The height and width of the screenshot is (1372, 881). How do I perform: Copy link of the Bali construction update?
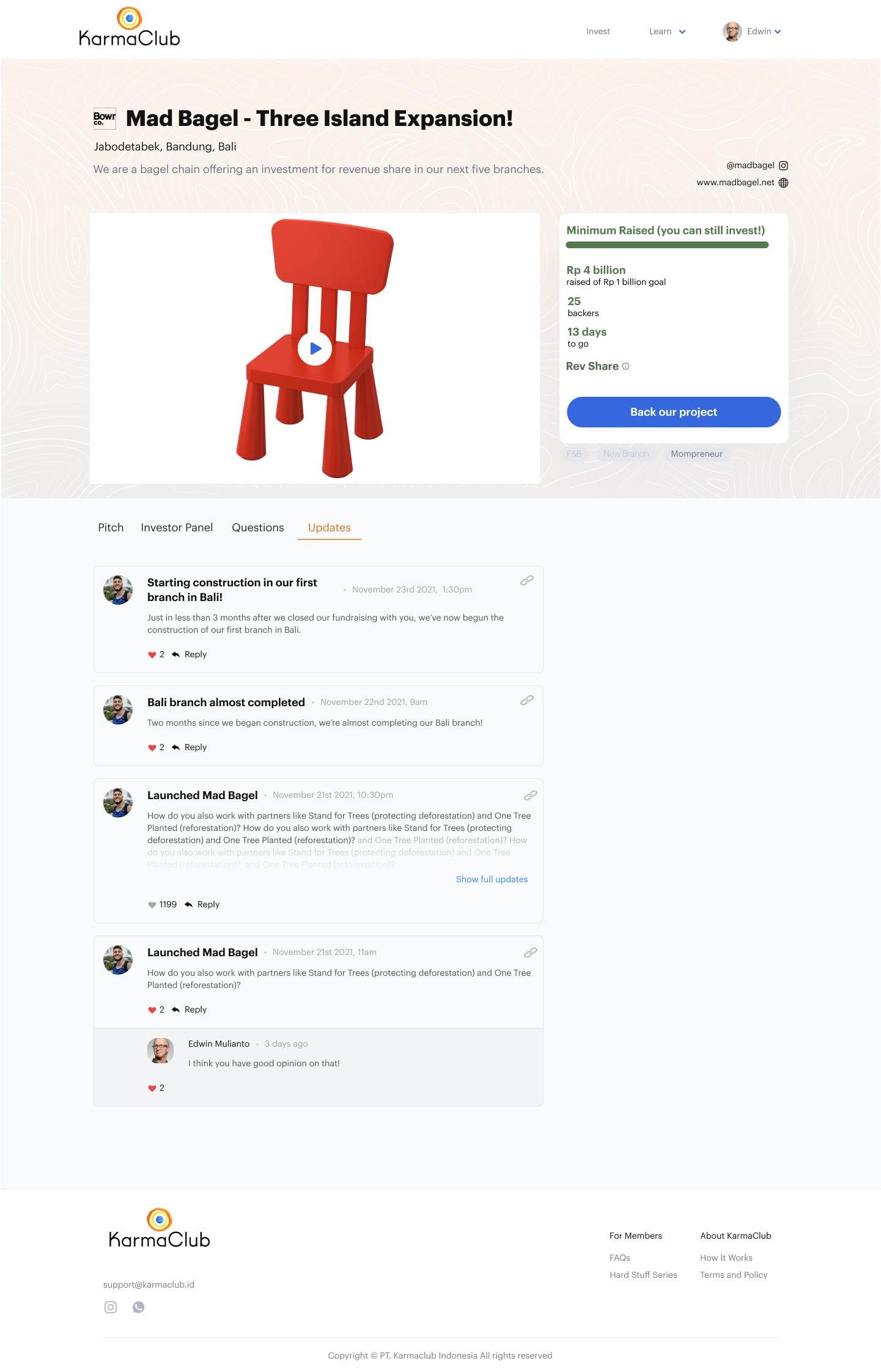coord(526,580)
